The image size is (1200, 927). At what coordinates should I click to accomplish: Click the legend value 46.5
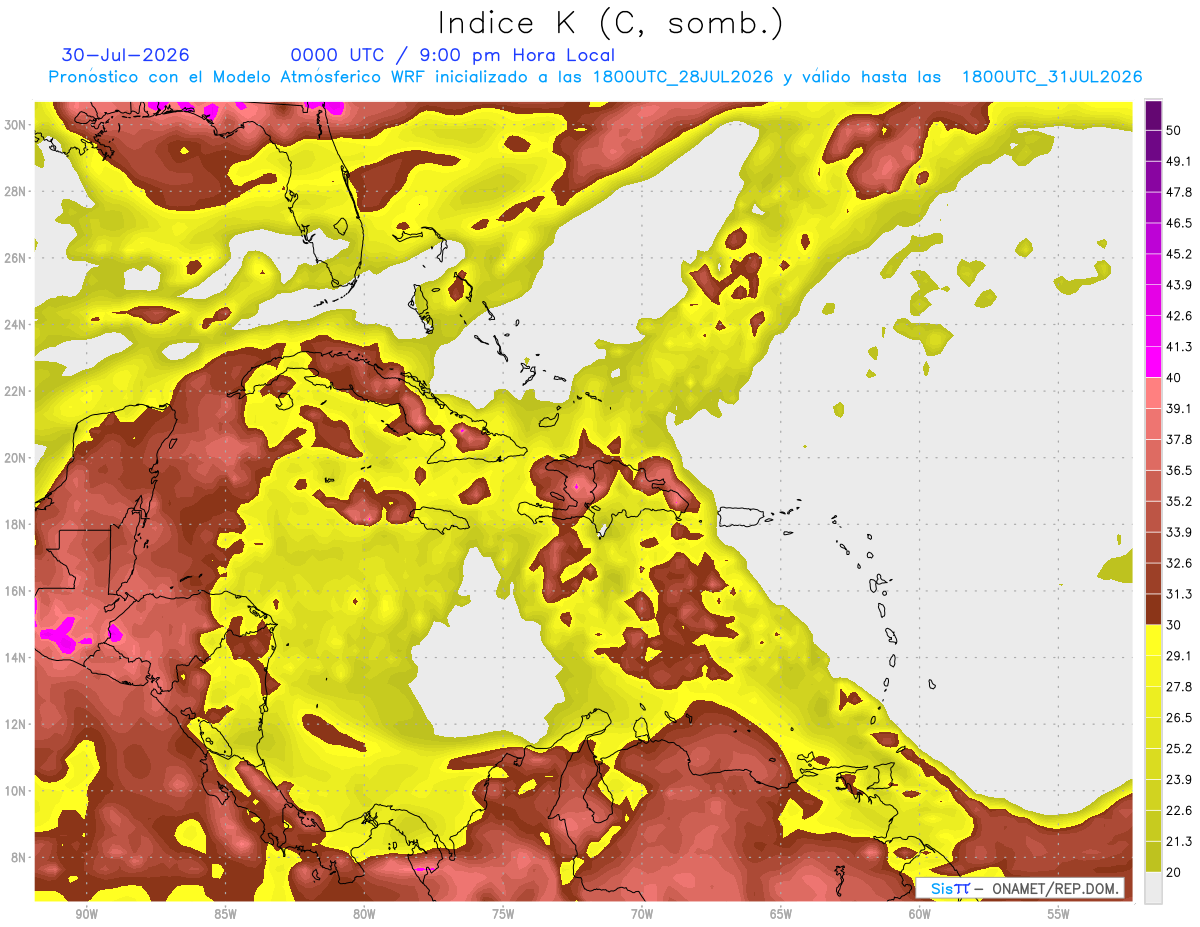tap(1179, 223)
